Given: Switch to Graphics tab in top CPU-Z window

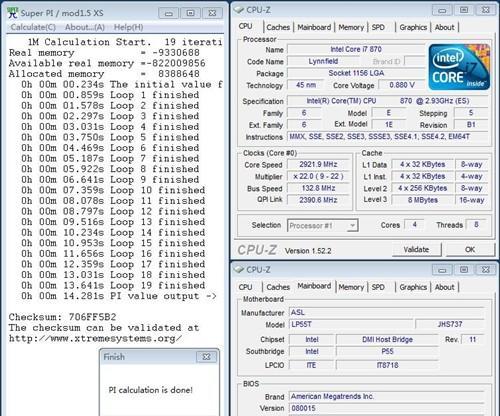Looking at the screenshot, I should click(413, 27).
